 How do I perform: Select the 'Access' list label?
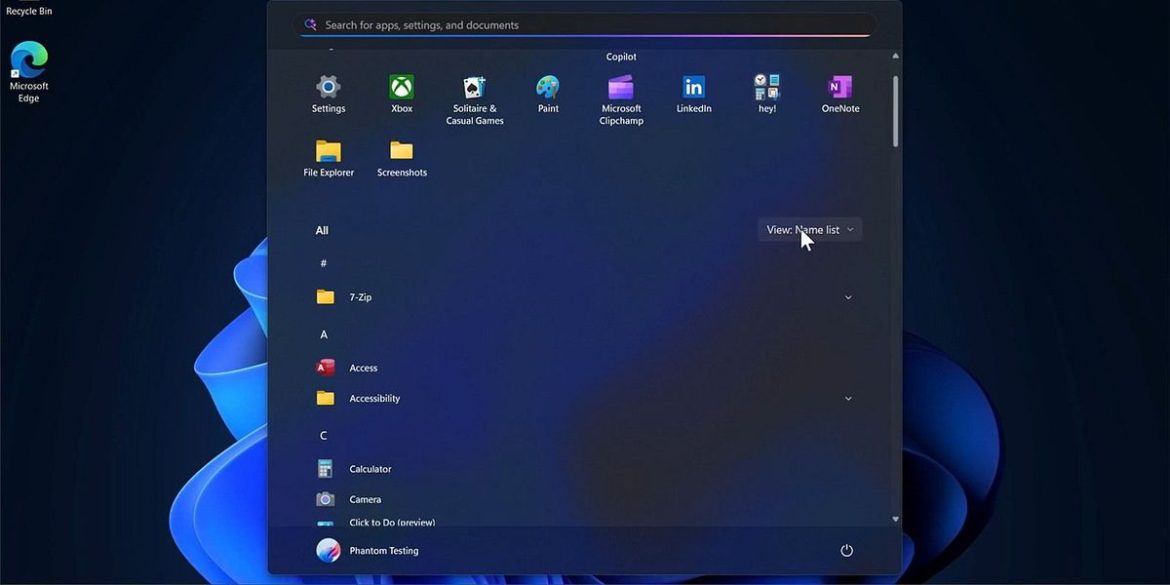363,368
